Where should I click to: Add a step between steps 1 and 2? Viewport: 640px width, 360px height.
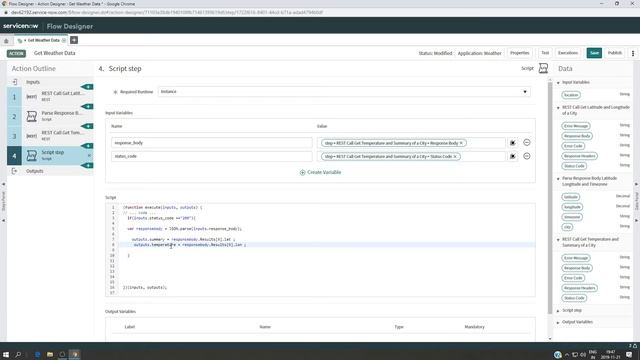pos(87,107)
